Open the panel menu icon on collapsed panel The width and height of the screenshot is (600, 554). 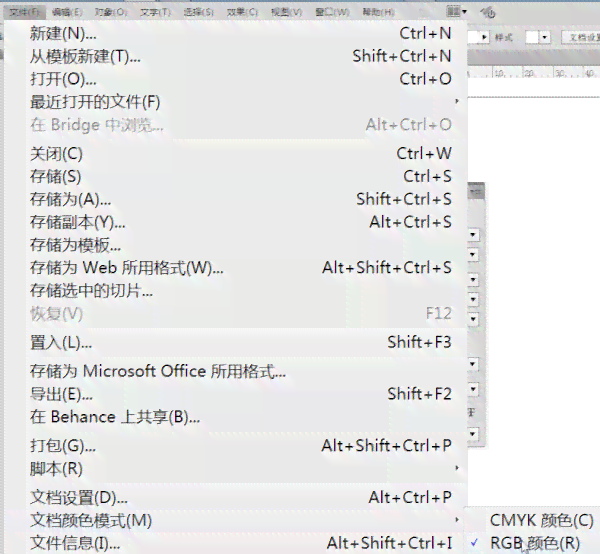(x=476, y=191)
